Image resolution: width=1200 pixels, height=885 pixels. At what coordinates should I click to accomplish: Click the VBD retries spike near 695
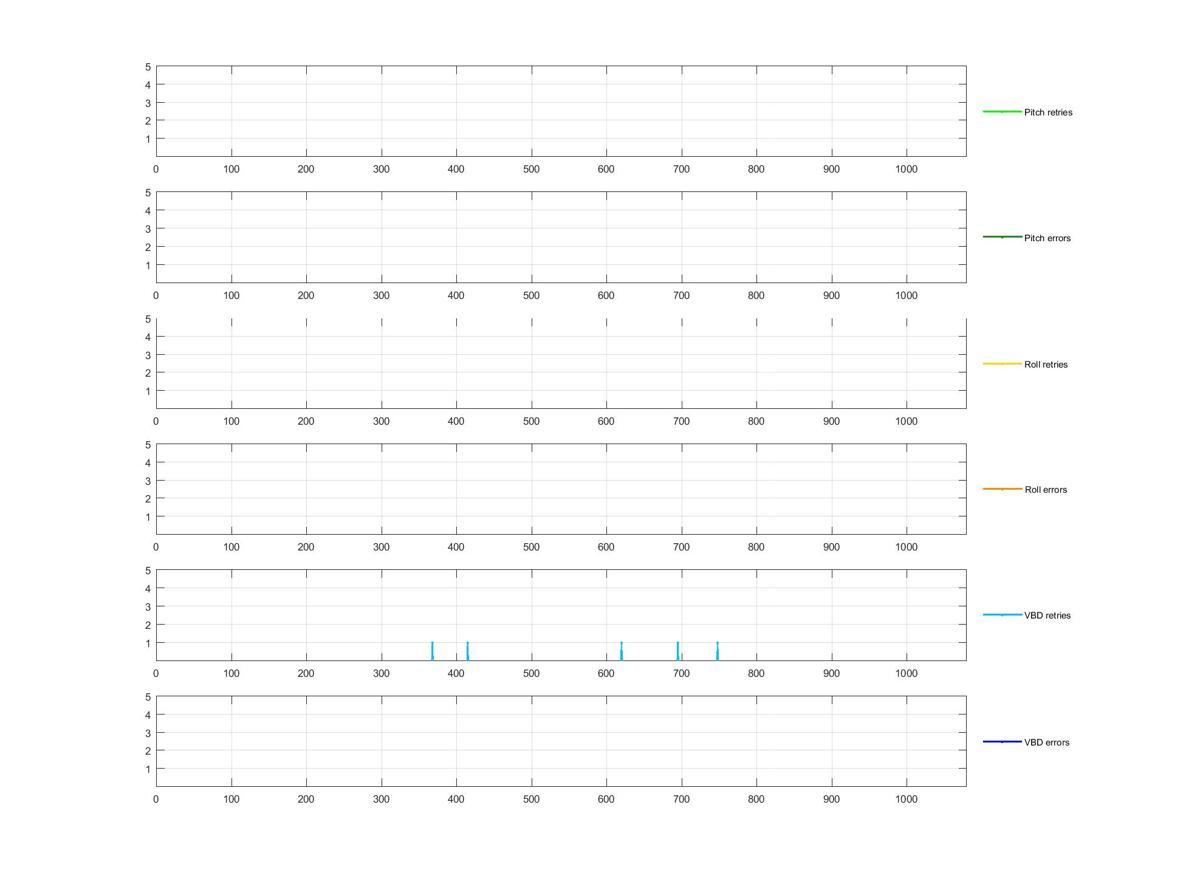pyautogui.click(x=677, y=651)
